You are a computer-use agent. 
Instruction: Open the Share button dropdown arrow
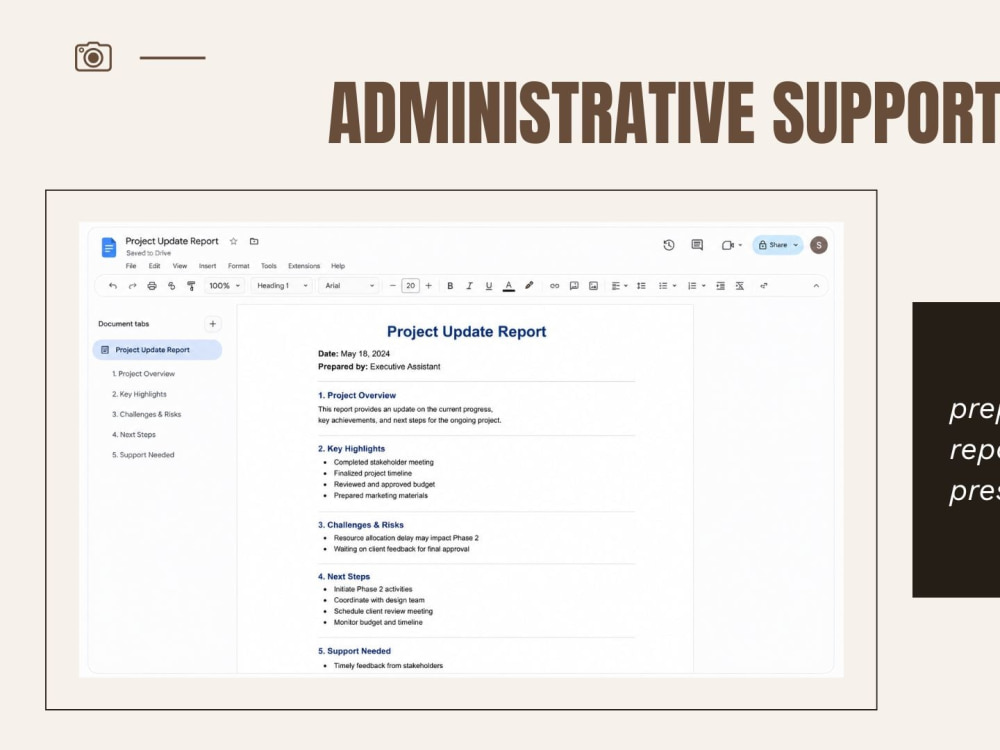pos(795,245)
